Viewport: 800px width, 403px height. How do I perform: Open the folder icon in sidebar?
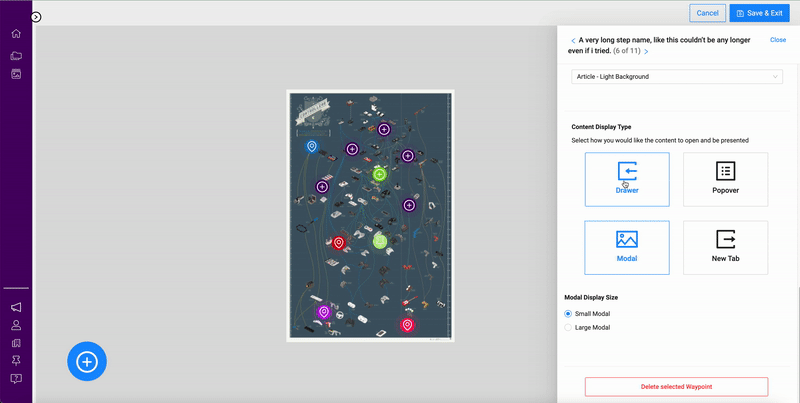click(16, 55)
